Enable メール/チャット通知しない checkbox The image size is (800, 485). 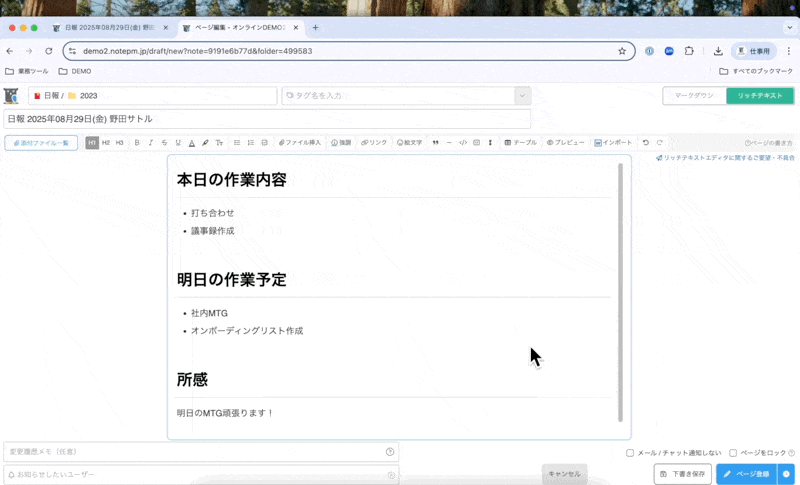click(x=630, y=453)
